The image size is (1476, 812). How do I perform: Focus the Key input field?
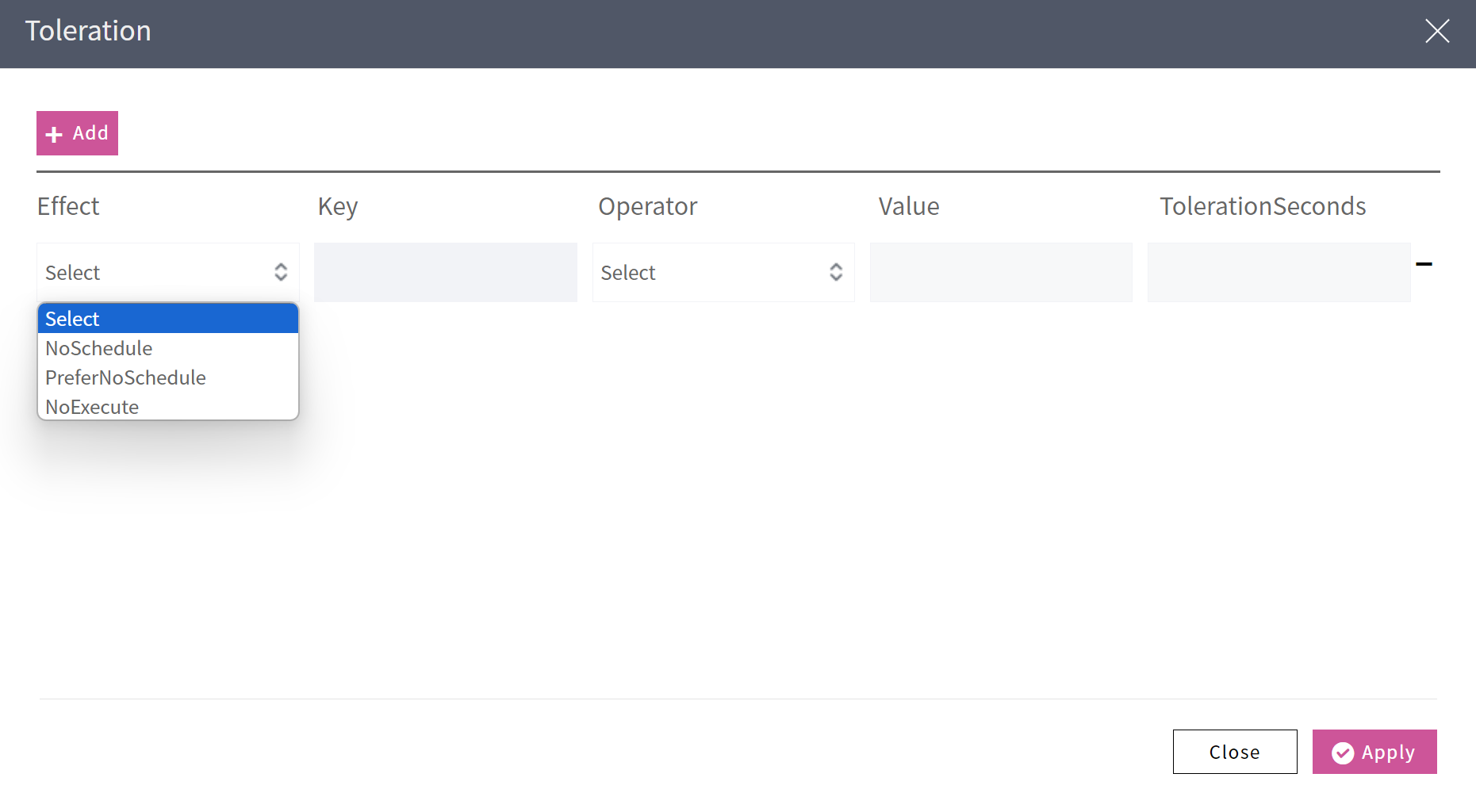click(445, 272)
